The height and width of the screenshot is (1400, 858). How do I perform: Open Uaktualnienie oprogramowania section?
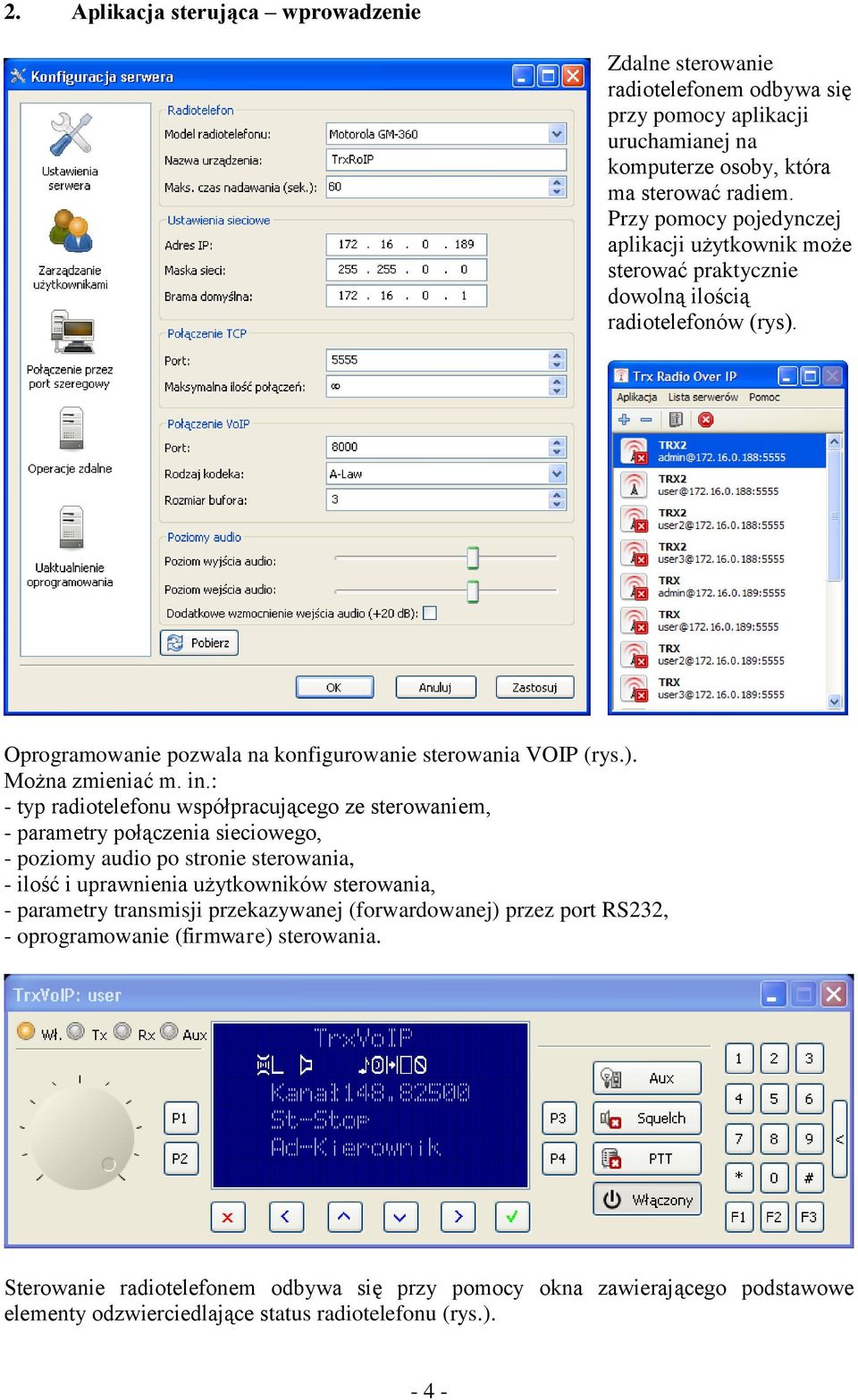pos(70,547)
